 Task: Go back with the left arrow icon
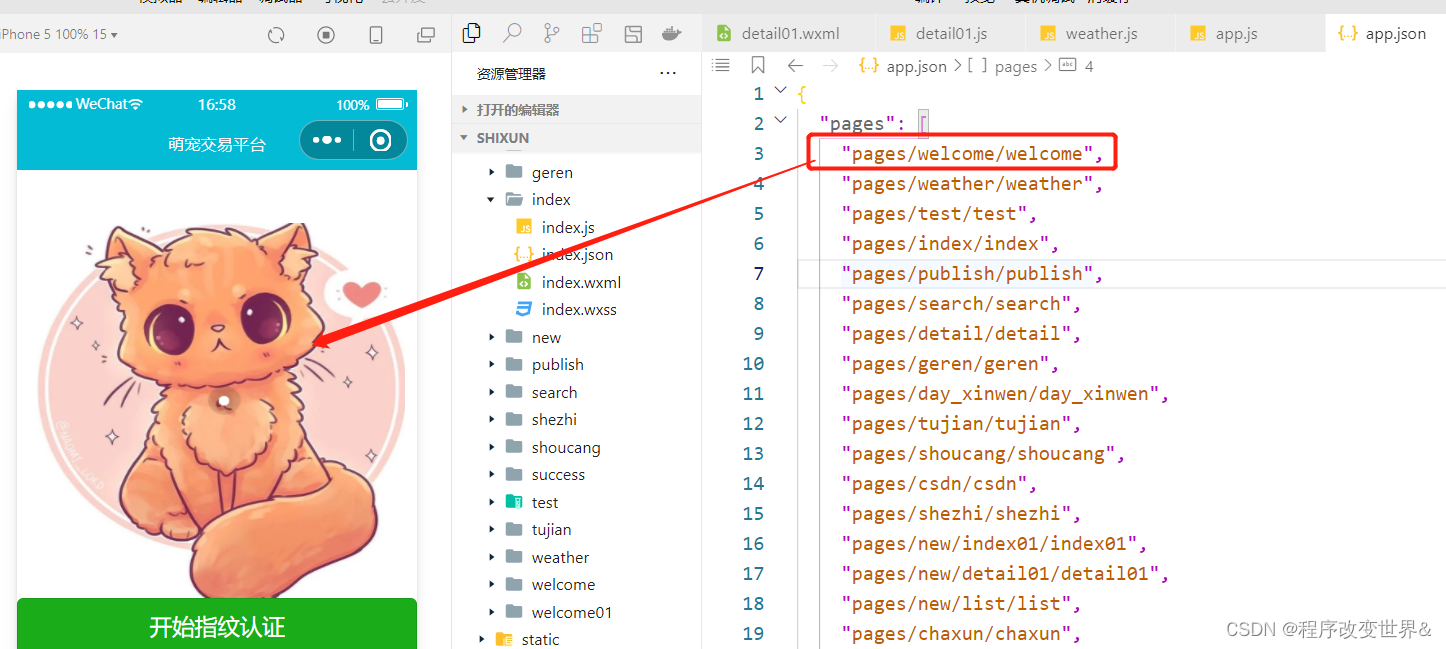(795, 65)
